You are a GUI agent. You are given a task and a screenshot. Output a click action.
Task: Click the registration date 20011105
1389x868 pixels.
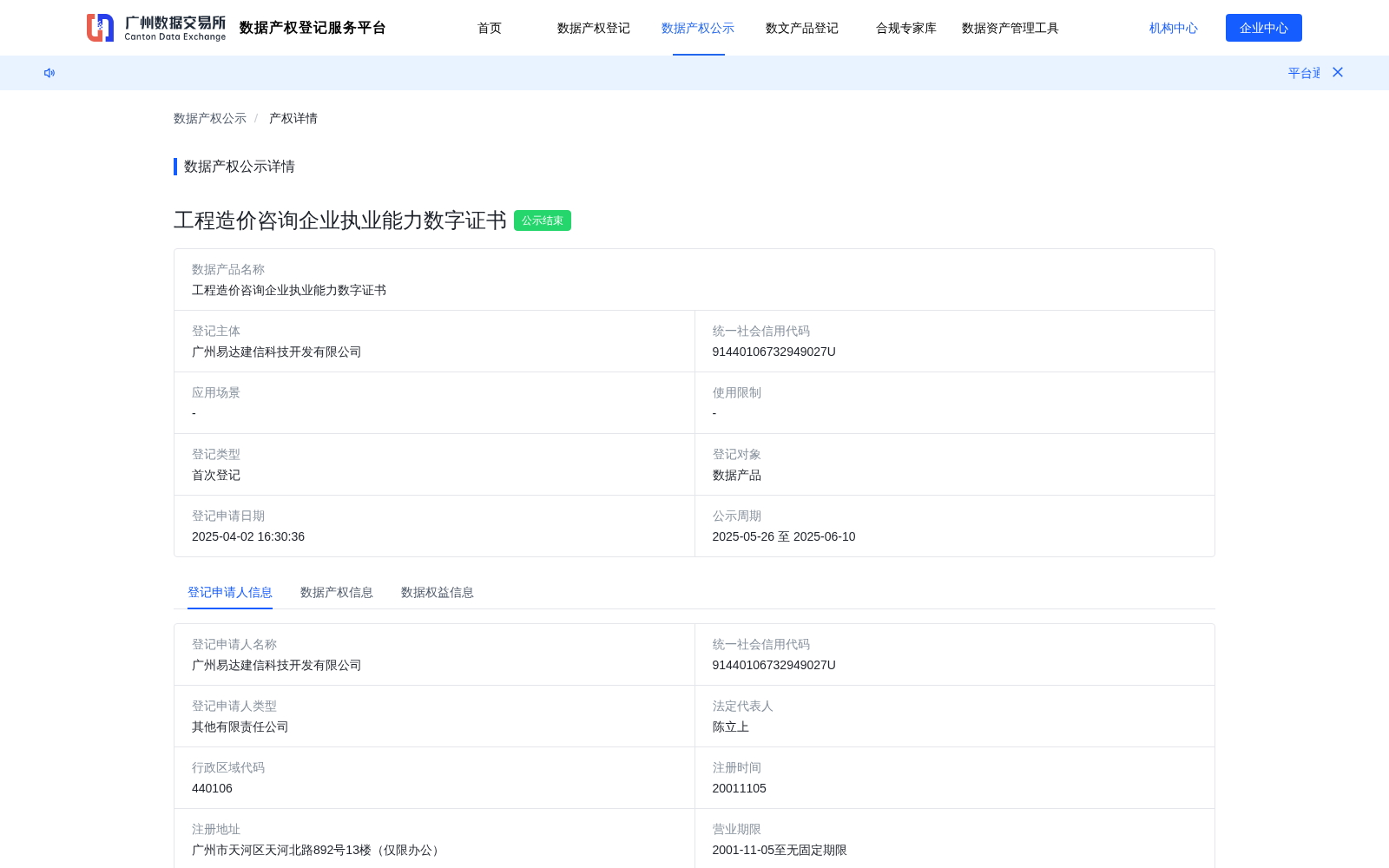(740, 788)
